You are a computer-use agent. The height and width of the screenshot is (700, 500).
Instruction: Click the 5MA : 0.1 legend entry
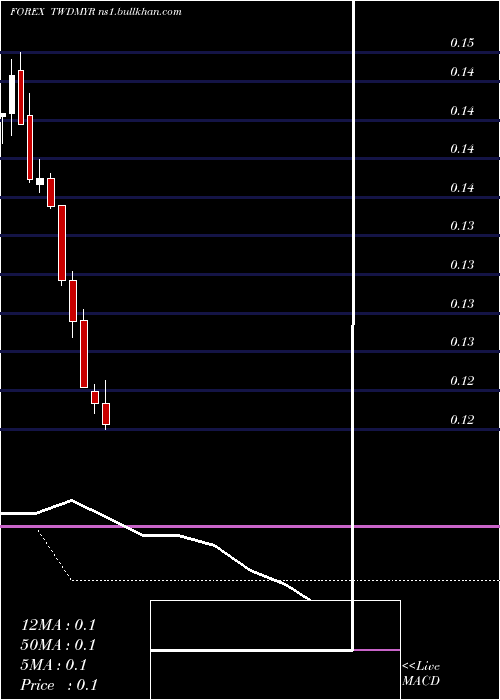[54, 665]
